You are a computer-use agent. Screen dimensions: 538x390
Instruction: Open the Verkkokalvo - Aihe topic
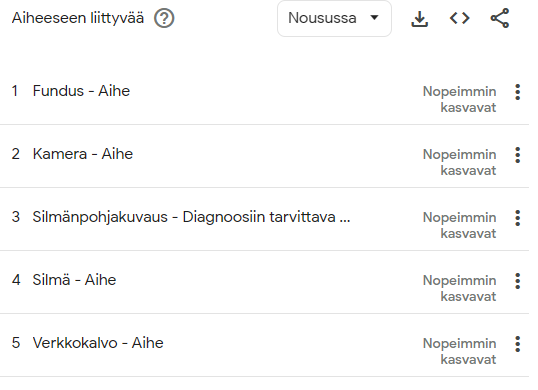(x=98, y=343)
